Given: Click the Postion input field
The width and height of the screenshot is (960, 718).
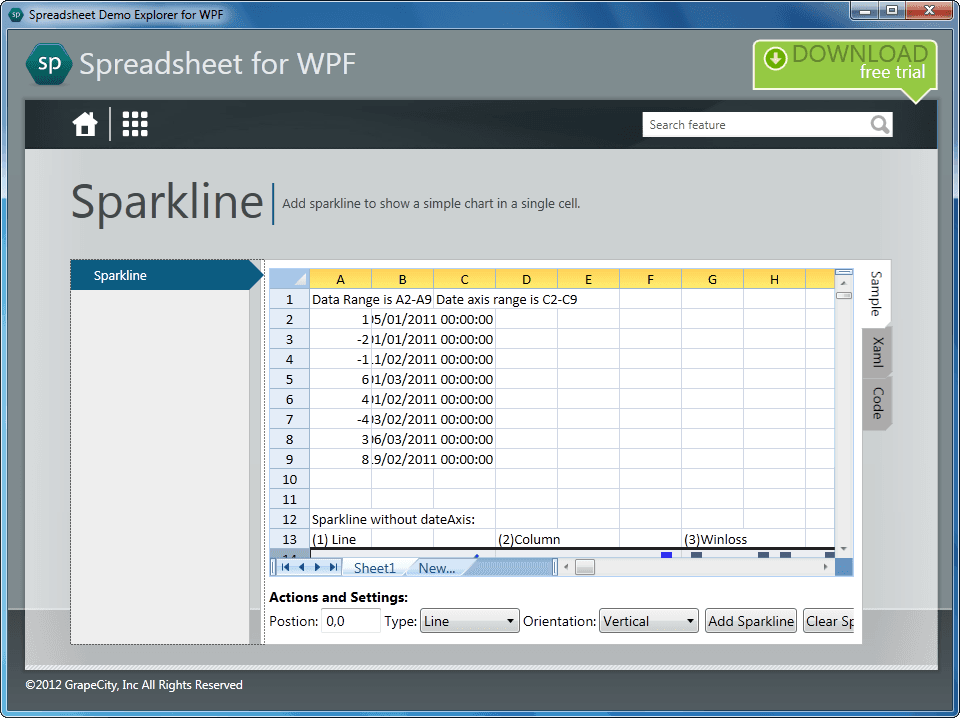Looking at the screenshot, I should click(351, 621).
